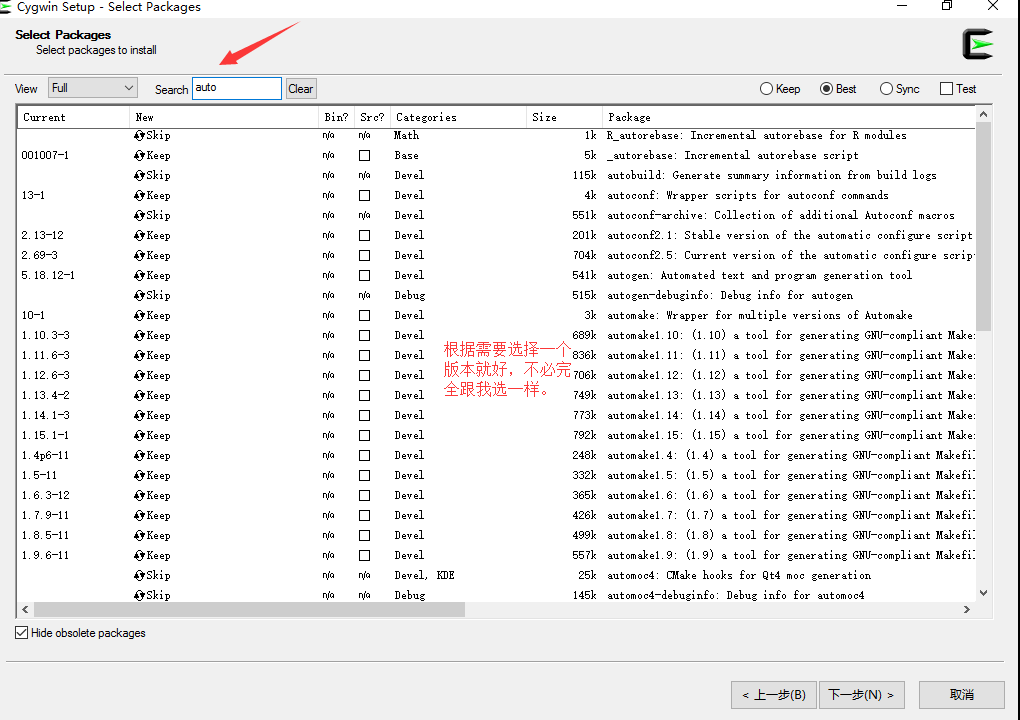
Task: Cycle the action icon for autogen-debuginfo
Action: [x=139, y=295]
